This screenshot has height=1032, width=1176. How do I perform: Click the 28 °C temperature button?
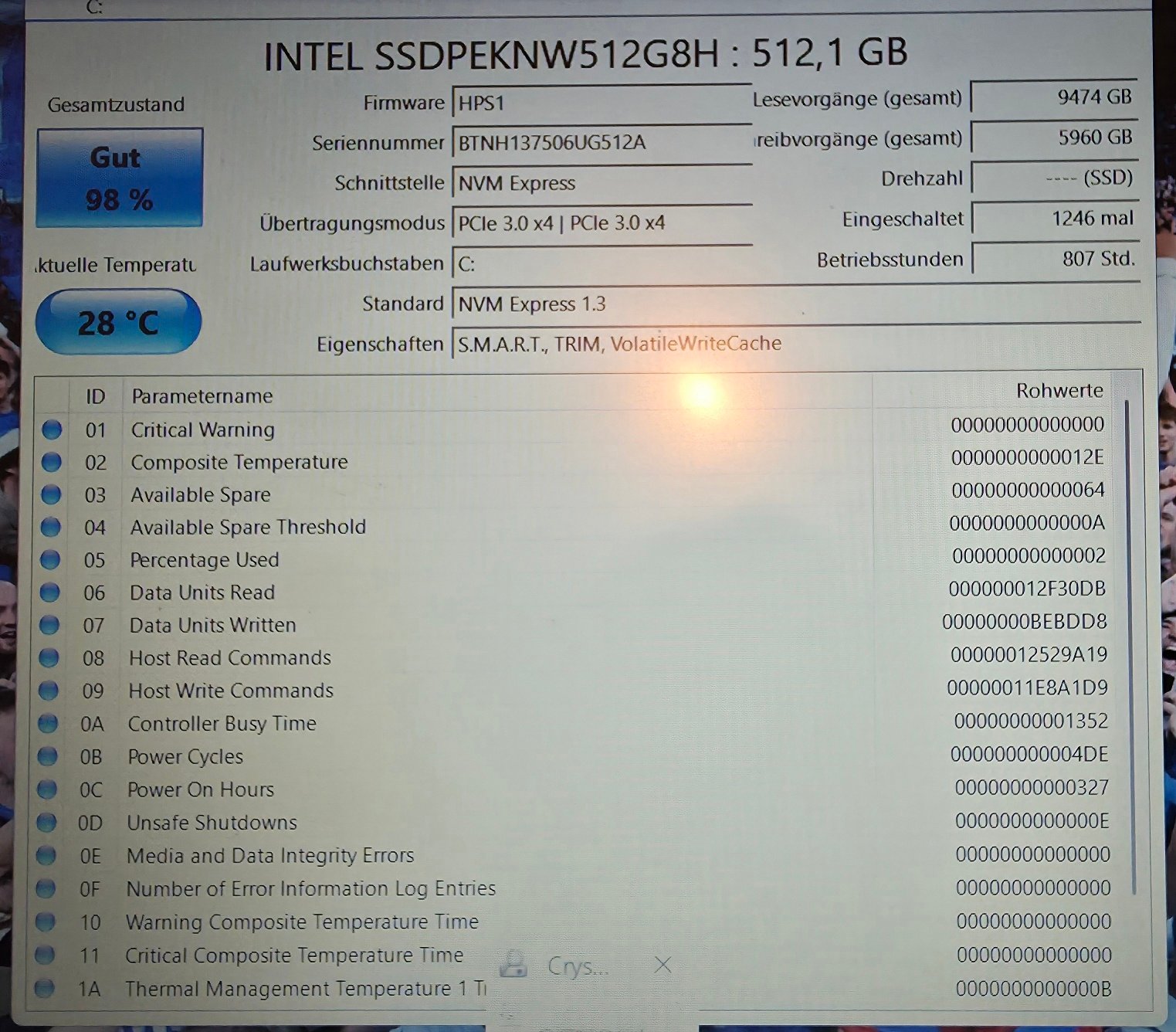click(118, 322)
